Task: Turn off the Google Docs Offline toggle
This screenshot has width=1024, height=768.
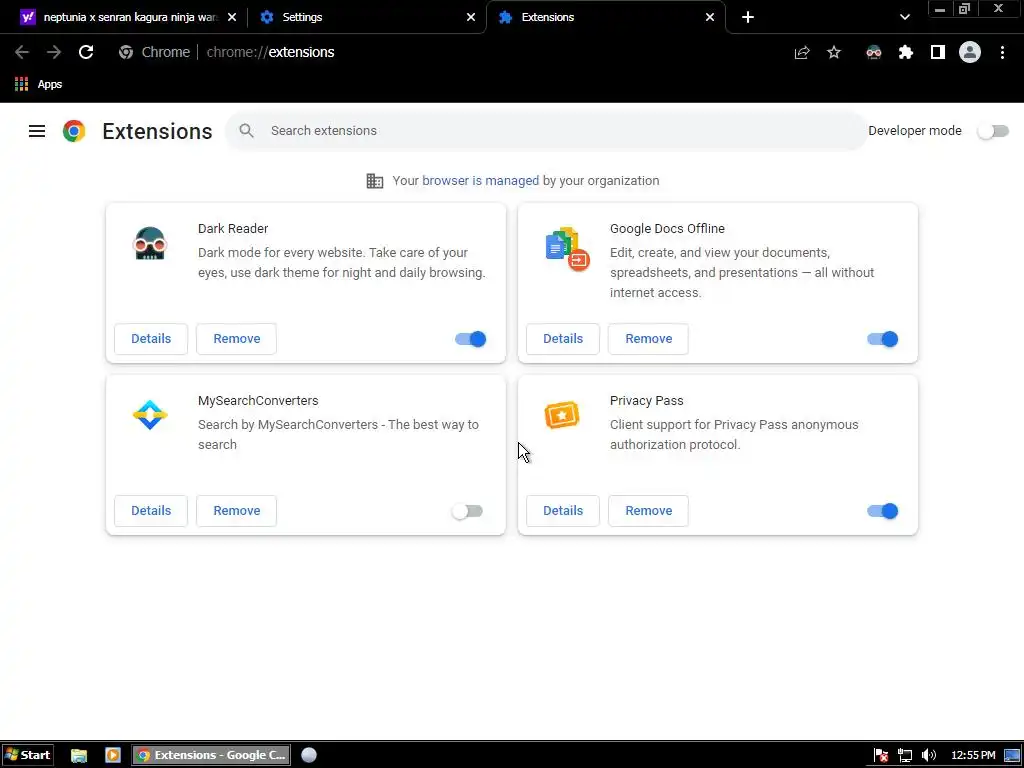Action: 882,339
